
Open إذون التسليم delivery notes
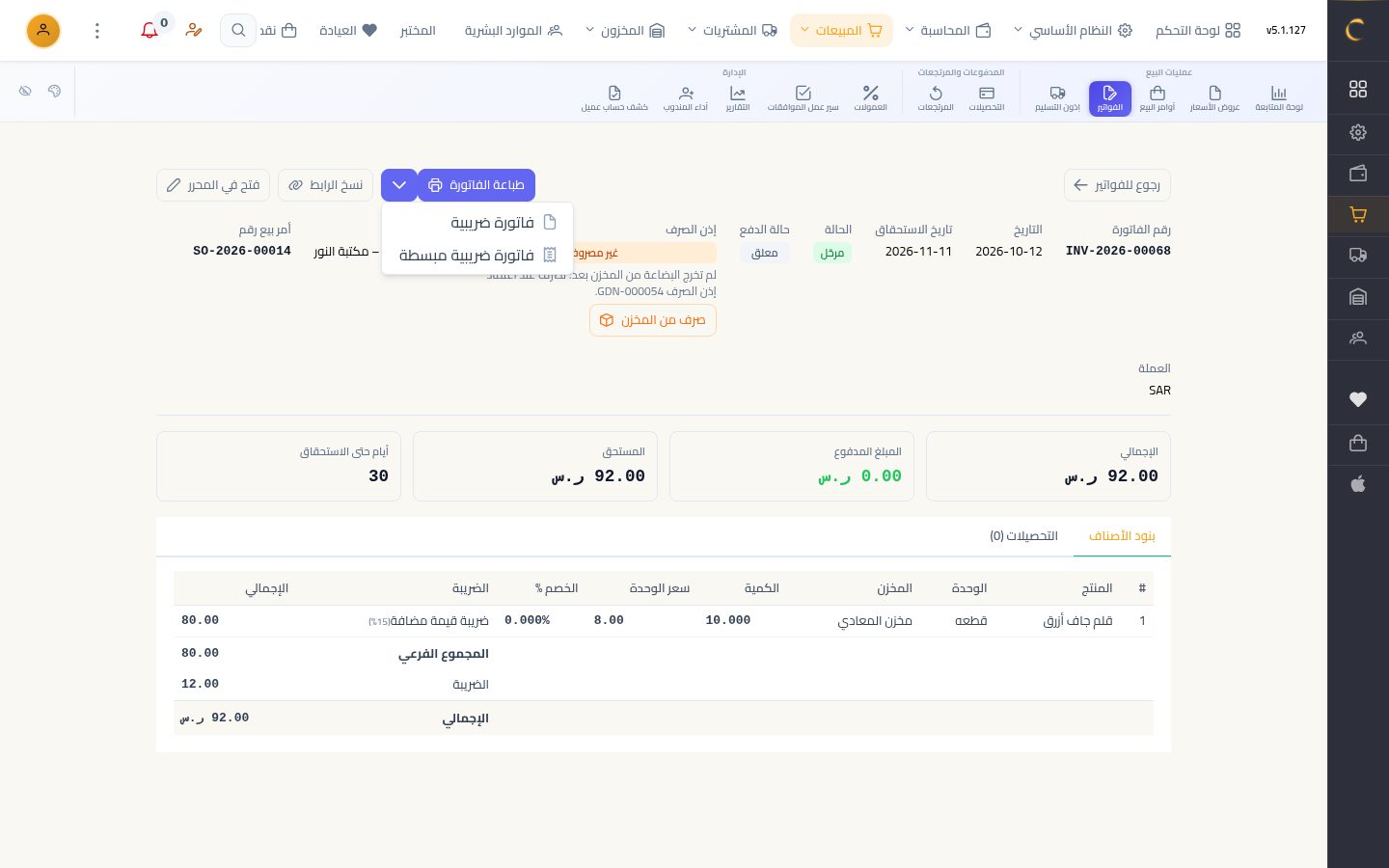[1058, 97]
